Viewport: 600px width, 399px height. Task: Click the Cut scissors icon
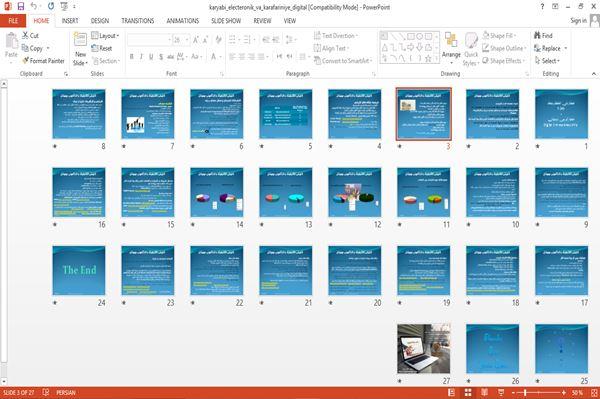click(x=25, y=35)
